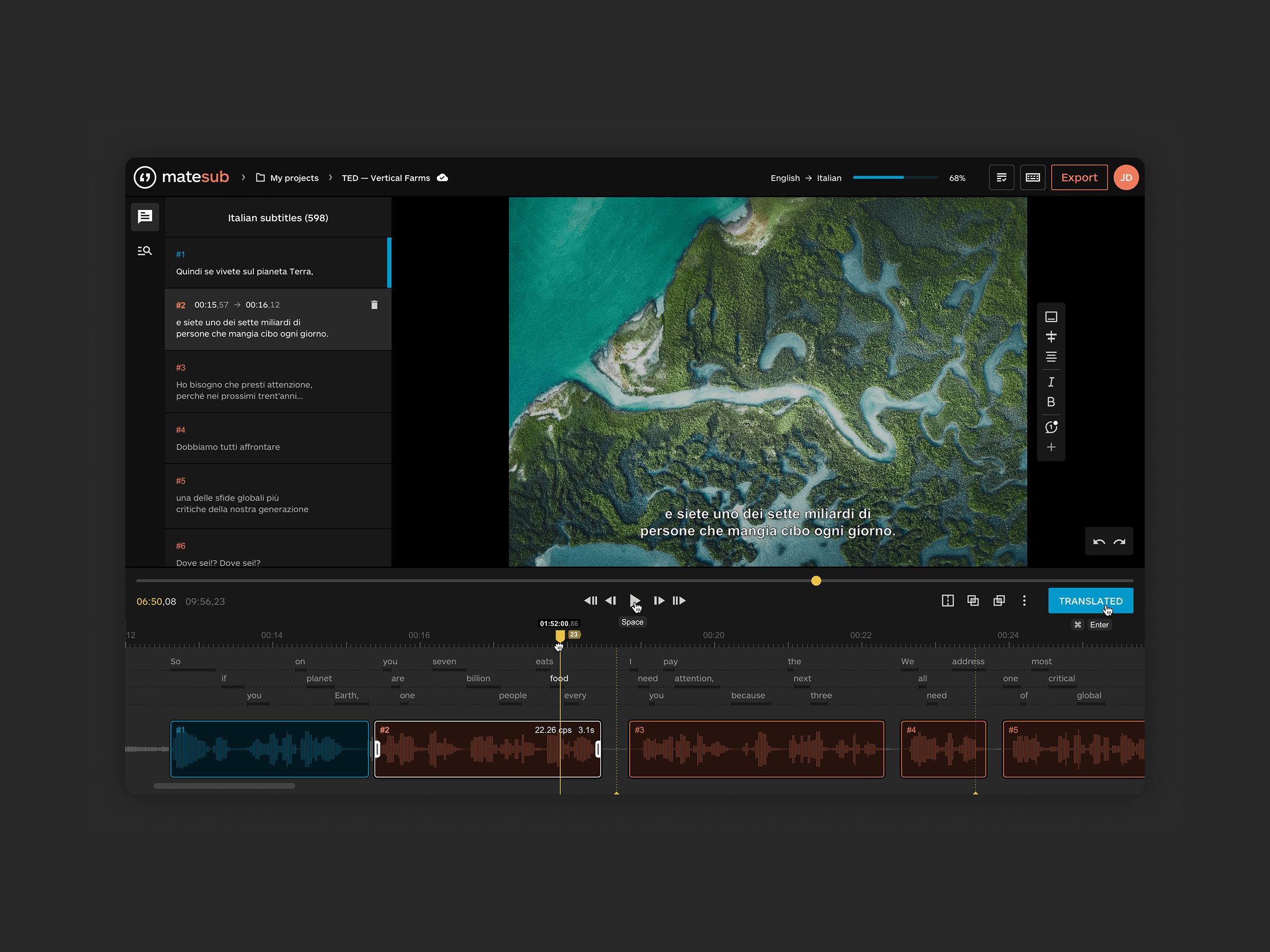
Task: Click the TRANSLATED button
Action: point(1090,601)
